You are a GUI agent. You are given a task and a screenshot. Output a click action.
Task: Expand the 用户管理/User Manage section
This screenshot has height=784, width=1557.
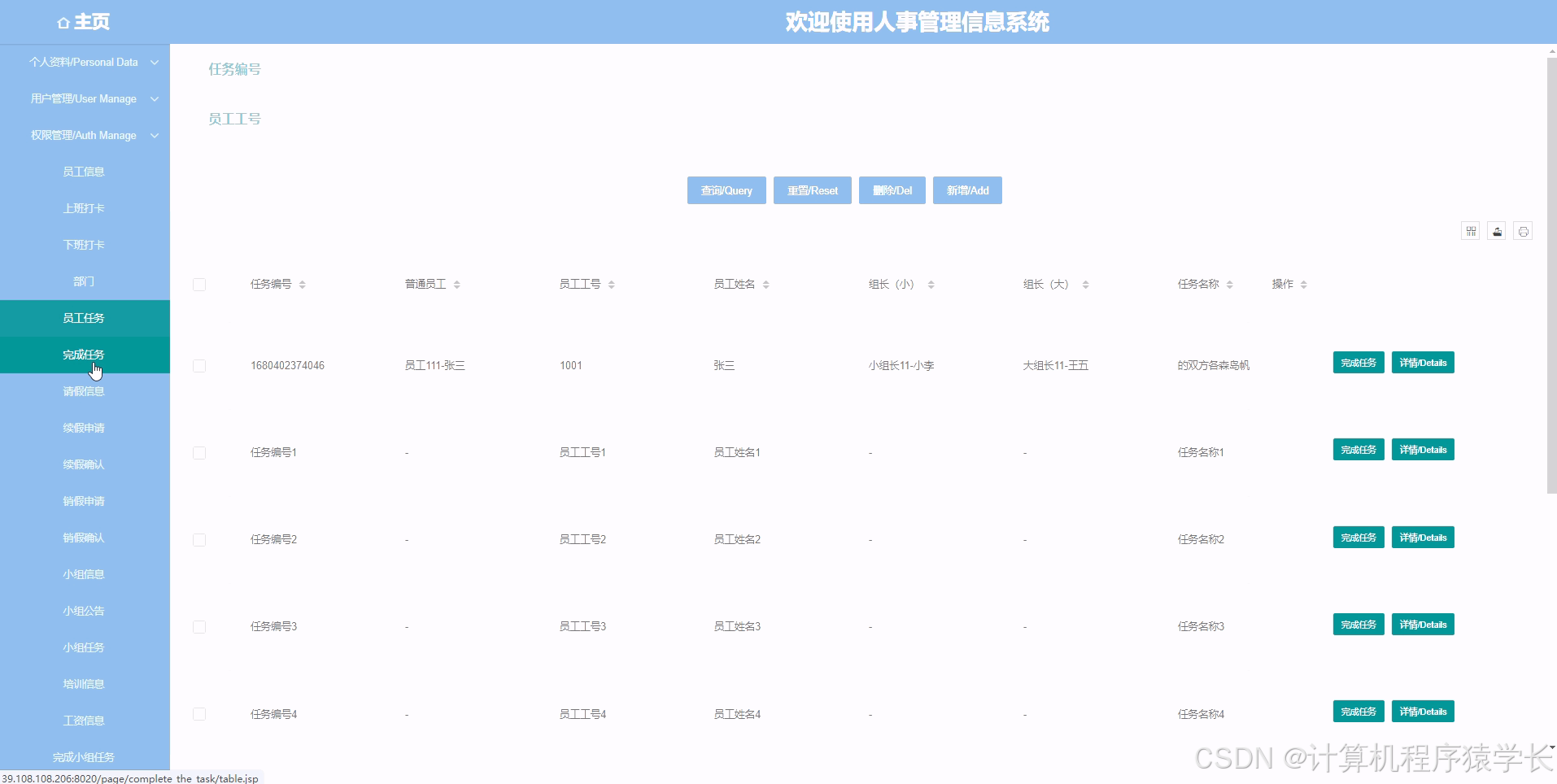[x=84, y=98]
